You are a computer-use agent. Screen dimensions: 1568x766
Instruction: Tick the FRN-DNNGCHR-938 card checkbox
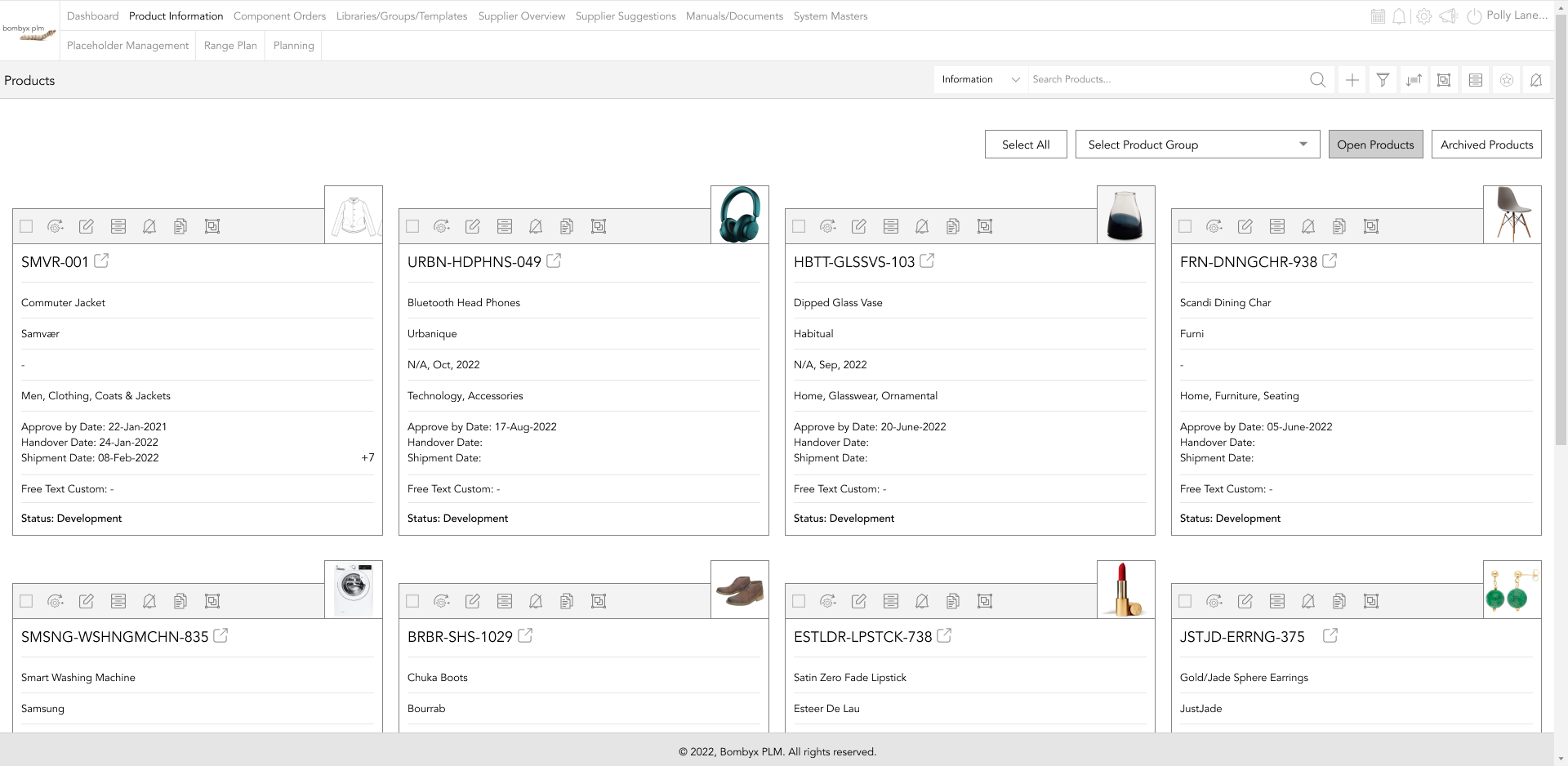pyautogui.click(x=1185, y=226)
